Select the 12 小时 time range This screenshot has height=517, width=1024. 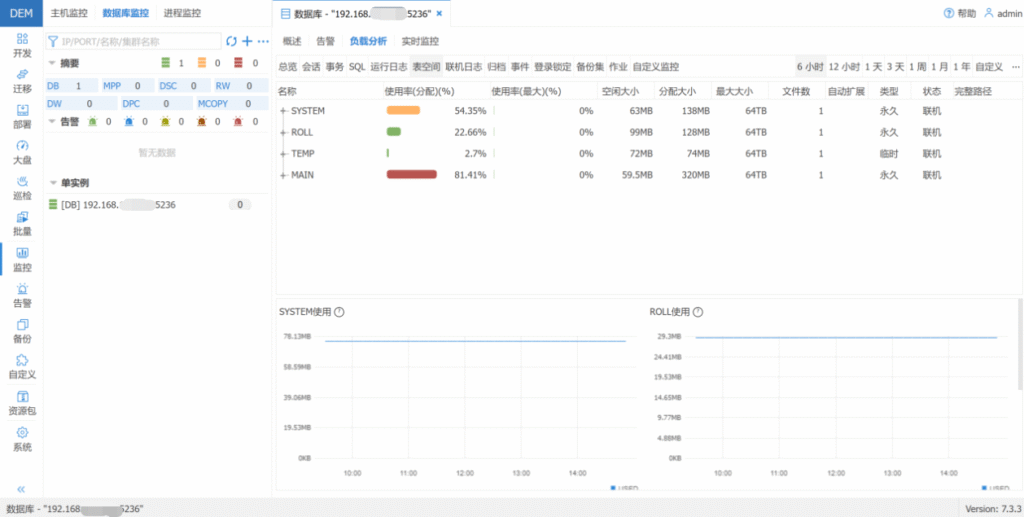[x=844, y=67]
